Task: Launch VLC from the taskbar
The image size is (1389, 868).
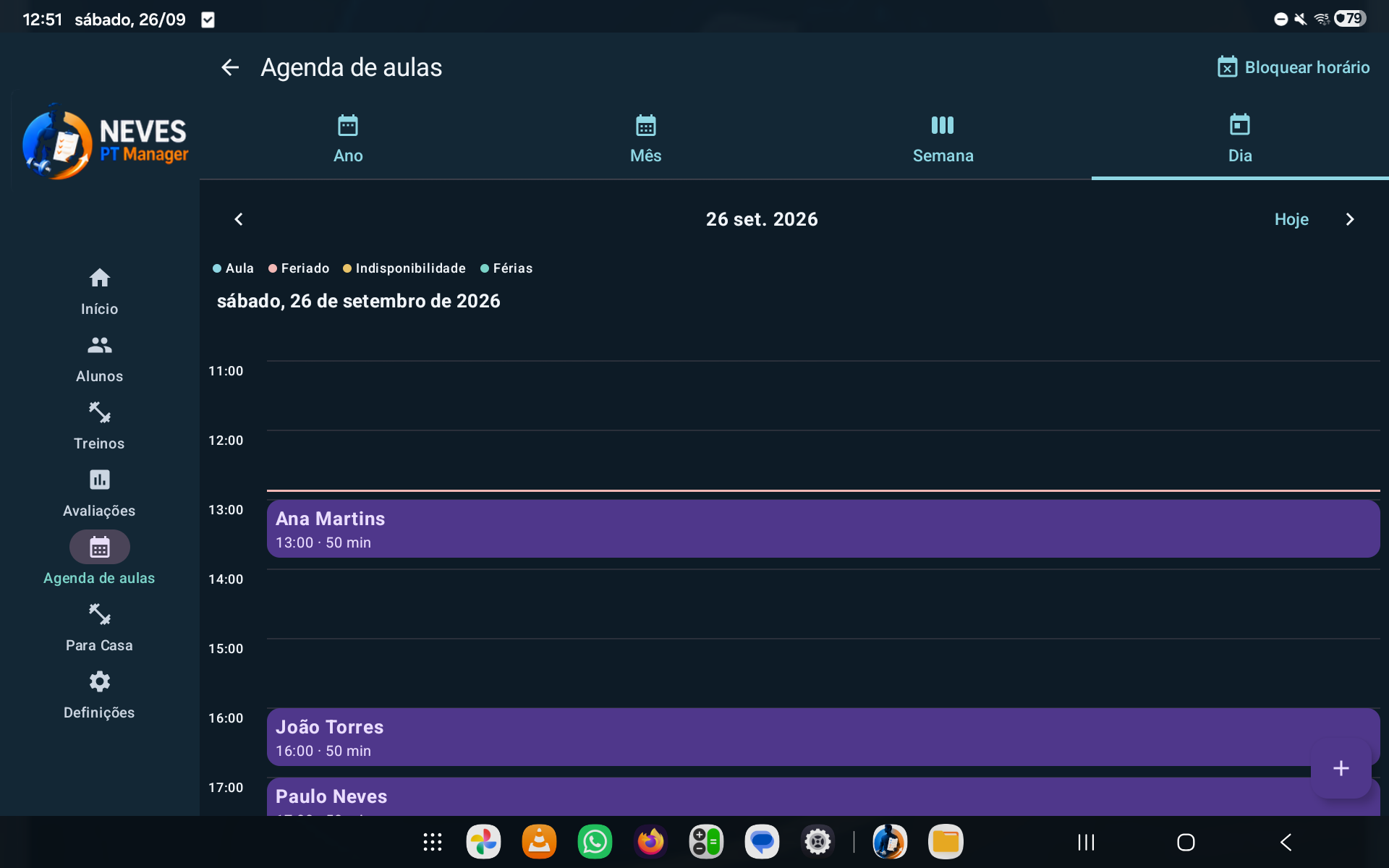Action: click(539, 842)
